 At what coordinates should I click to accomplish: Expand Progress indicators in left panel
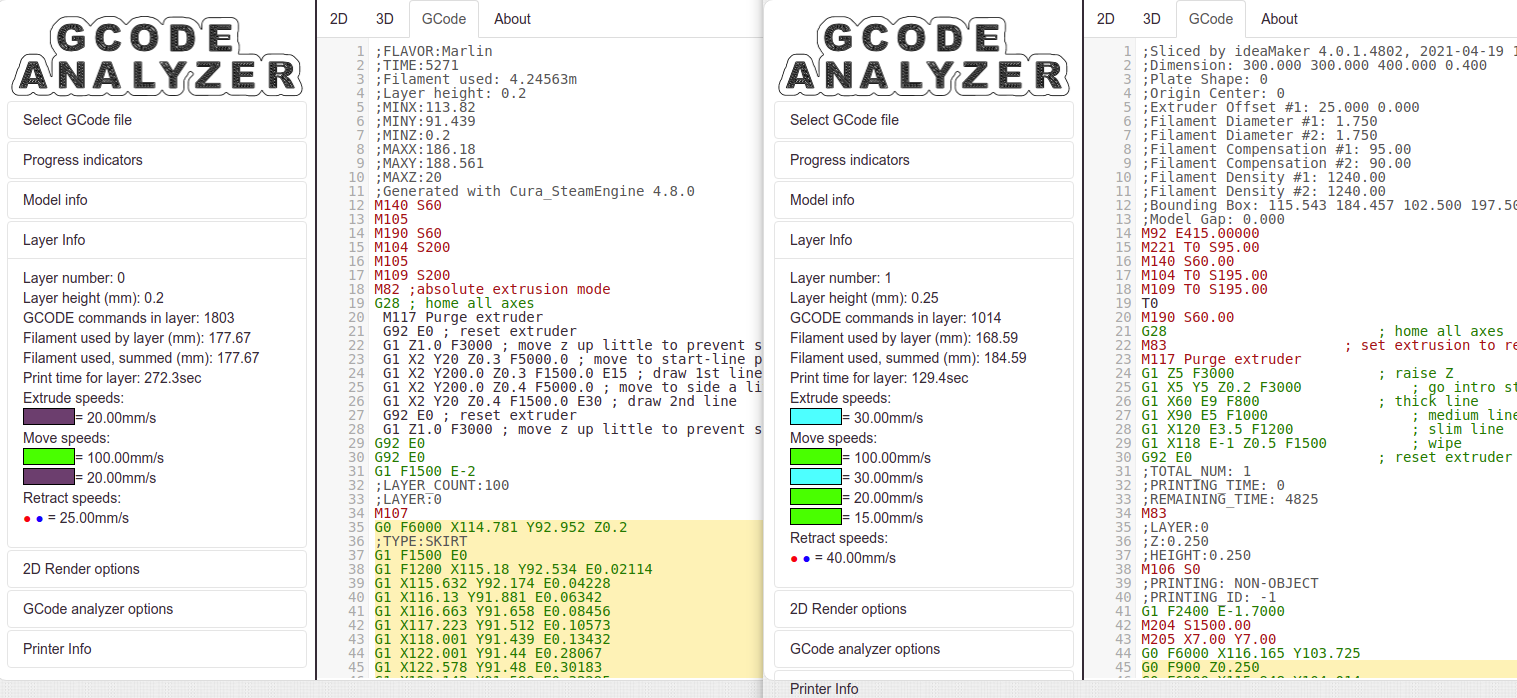(157, 160)
